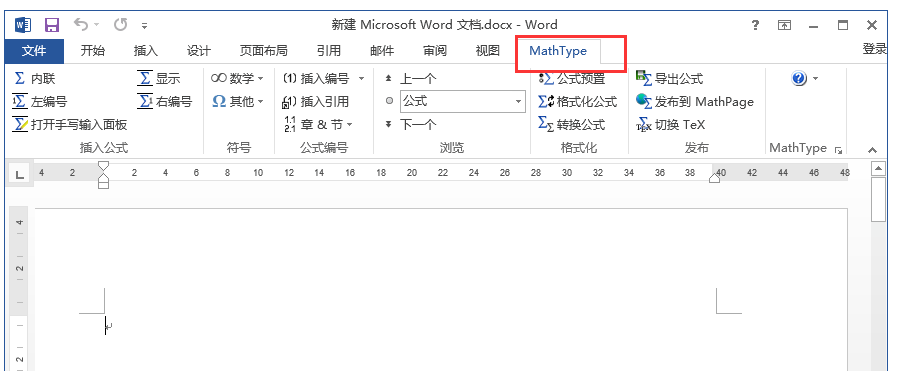Click 导出公式 to export equations
The width and height of the screenshot is (901, 371).
coord(670,79)
